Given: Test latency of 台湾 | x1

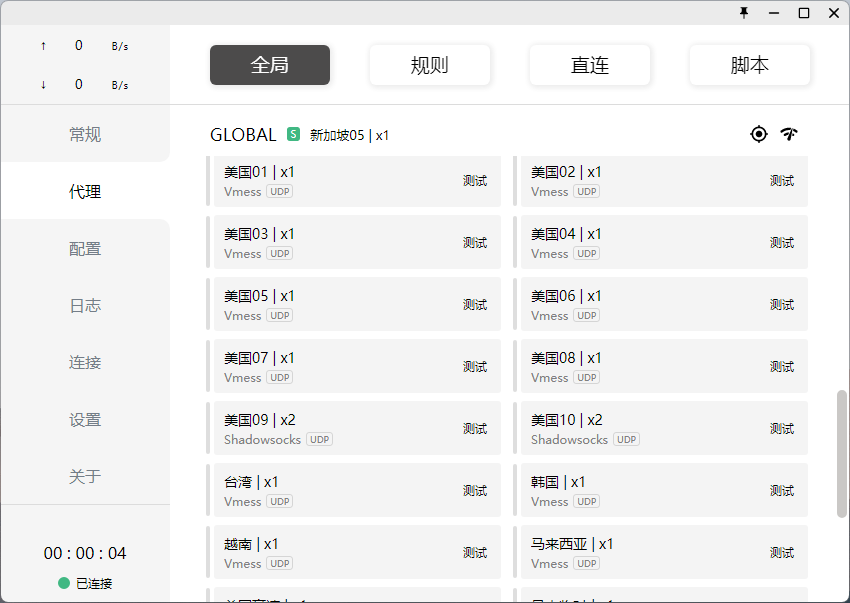Looking at the screenshot, I should pyautogui.click(x=475, y=490).
